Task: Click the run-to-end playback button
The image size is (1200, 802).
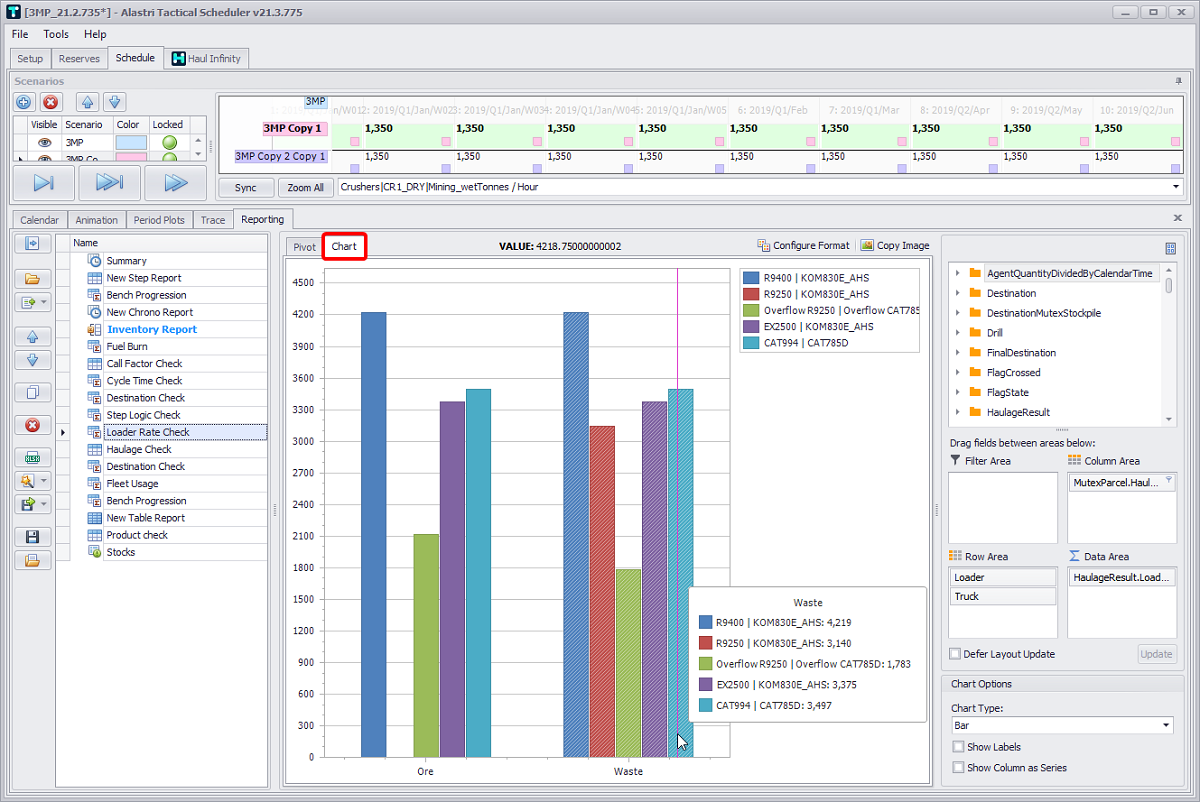Action: [x=109, y=183]
